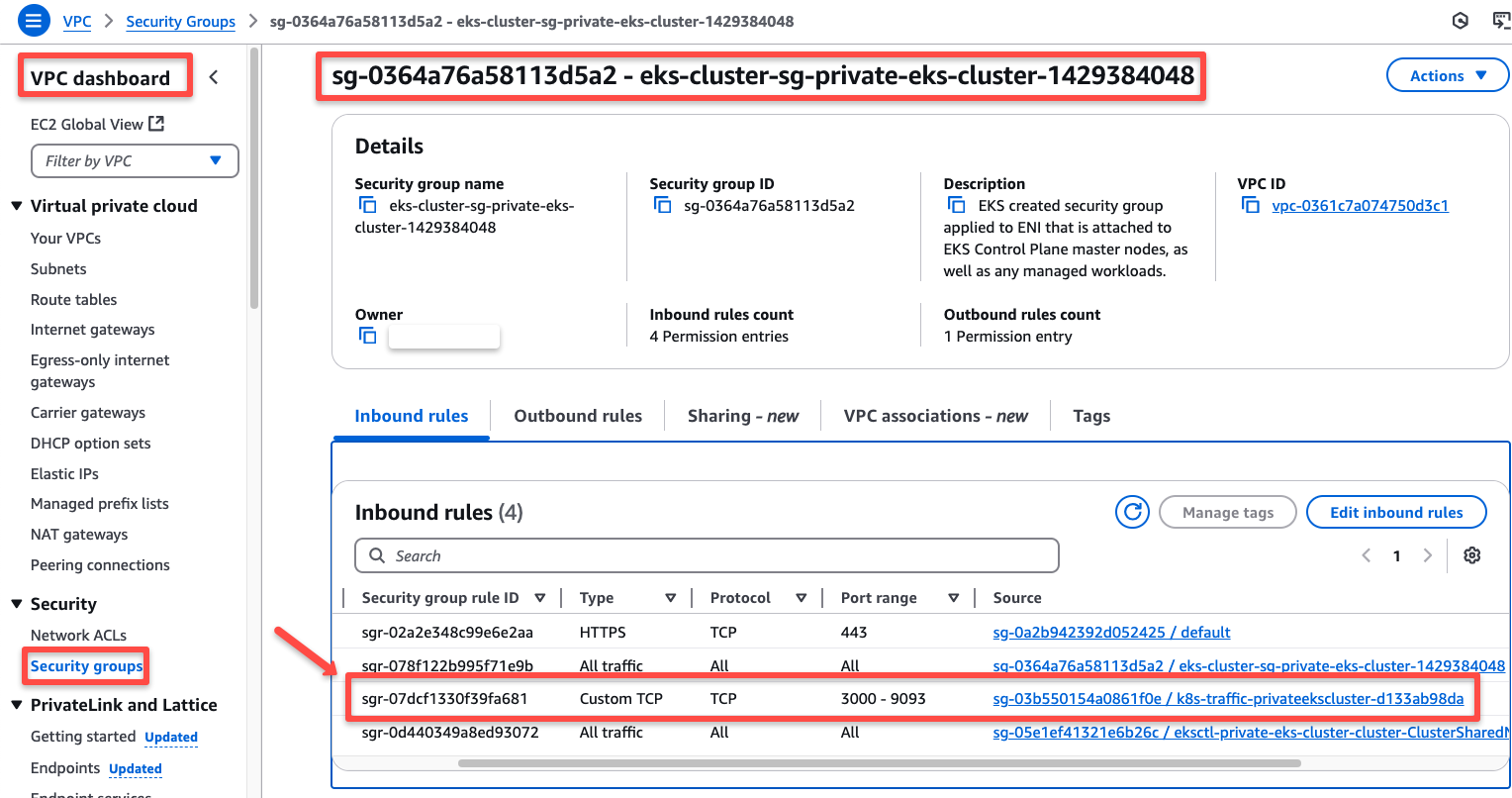Open self-referencing sg-0364a76a58113d5a2 source link
This screenshot has width=1512, height=798.
[1249, 665]
